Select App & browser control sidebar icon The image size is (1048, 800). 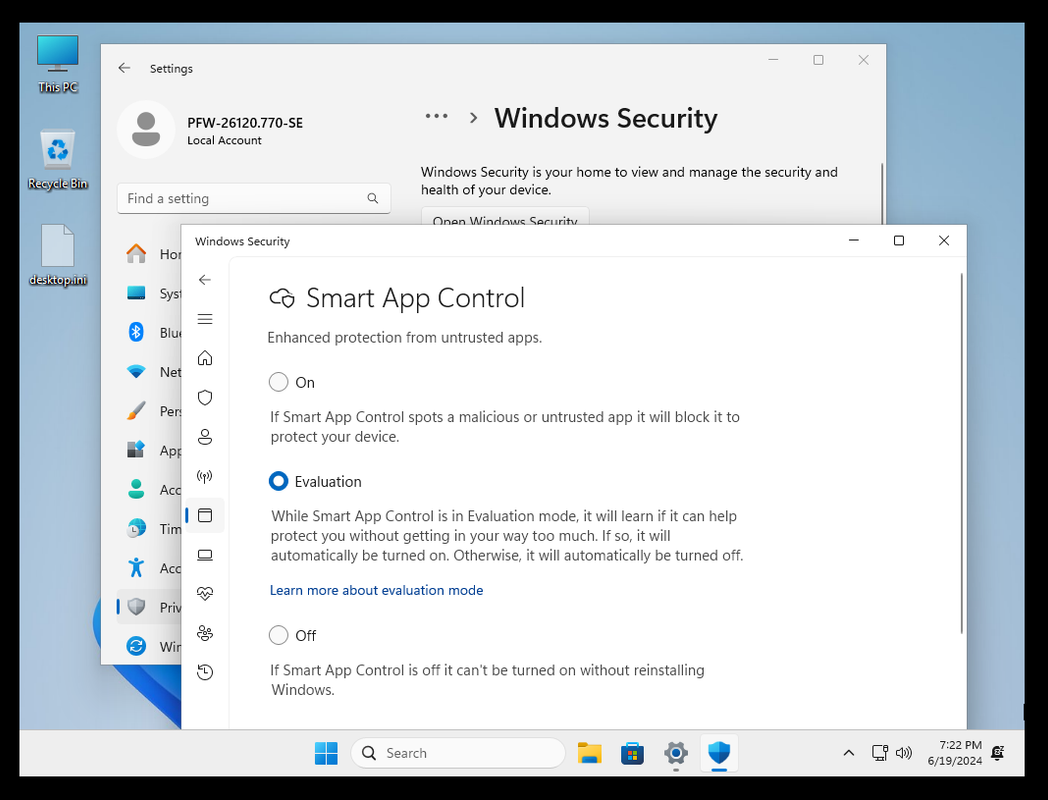pos(205,515)
